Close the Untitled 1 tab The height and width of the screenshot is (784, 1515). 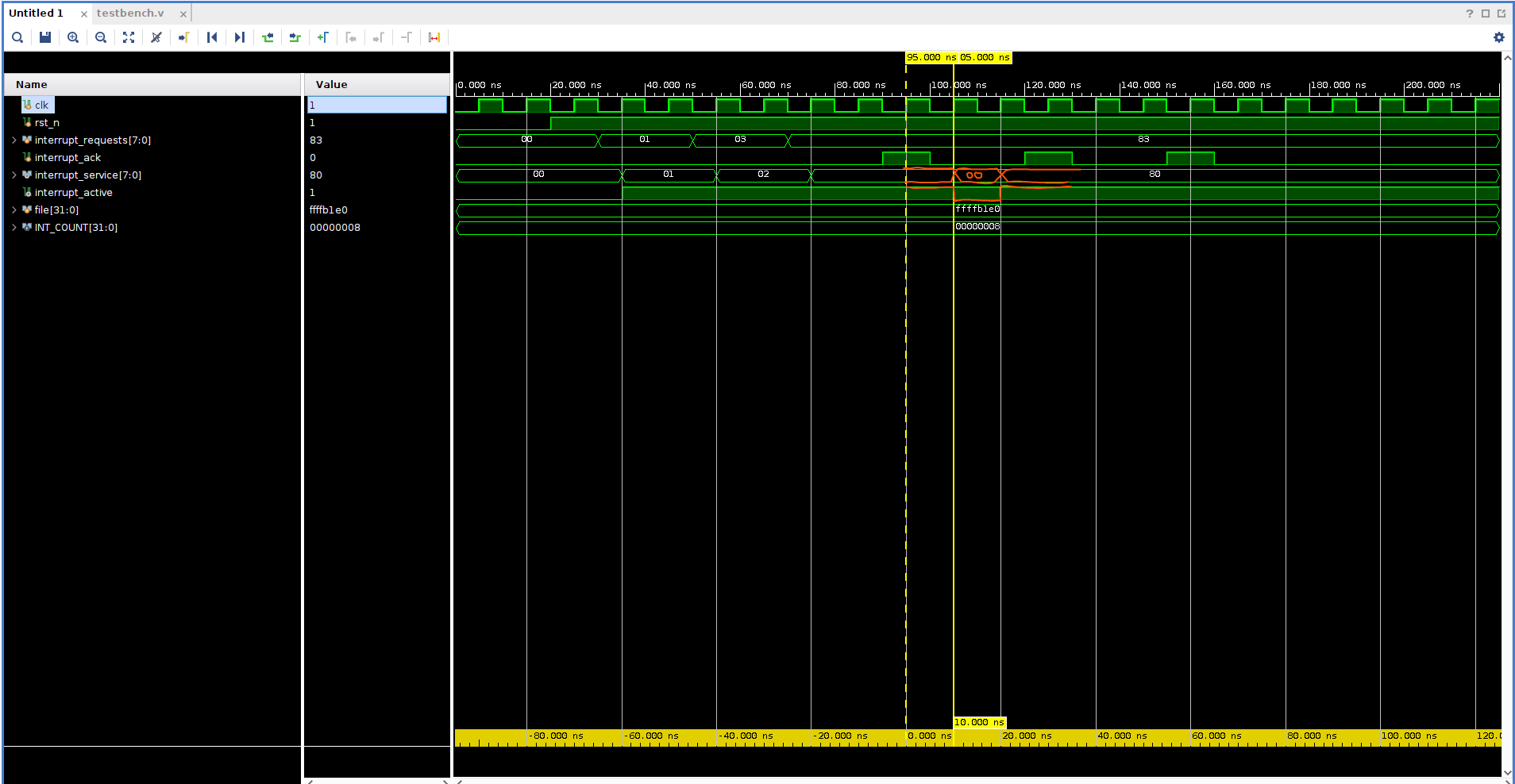[x=84, y=14]
